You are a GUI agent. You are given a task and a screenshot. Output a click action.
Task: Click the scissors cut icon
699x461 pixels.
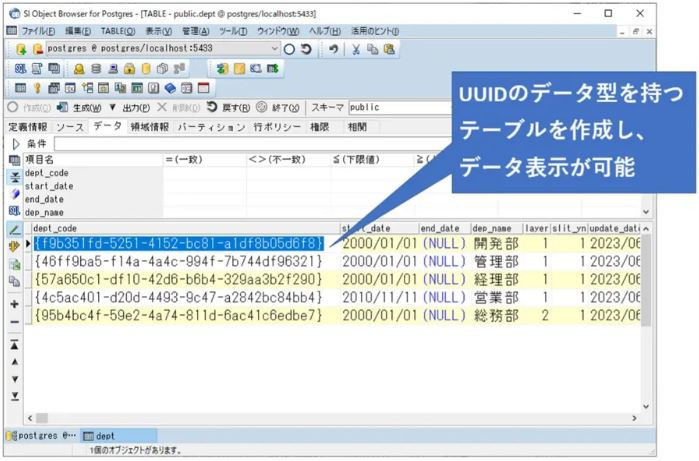pyautogui.click(x=356, y=49)
